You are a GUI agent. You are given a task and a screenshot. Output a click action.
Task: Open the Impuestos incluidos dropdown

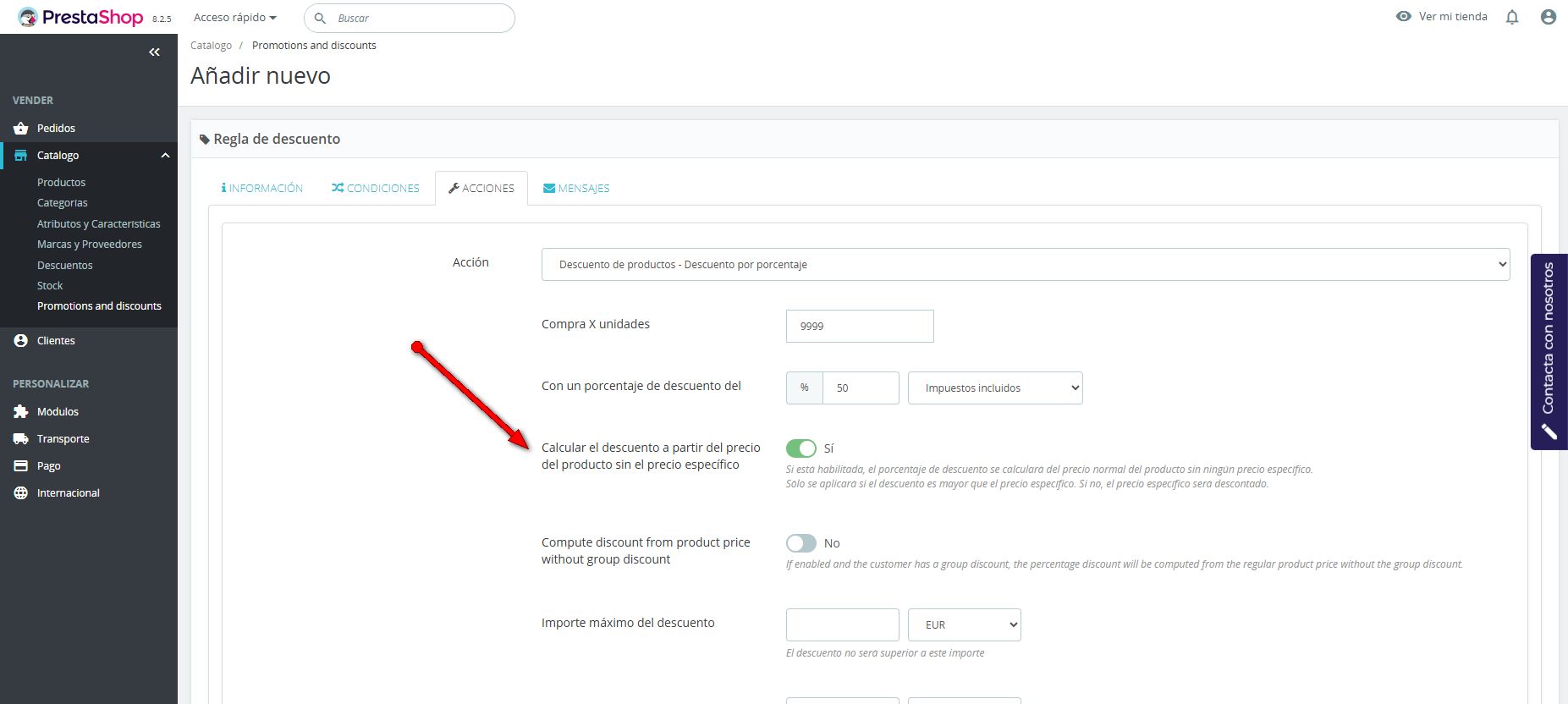click(x=994, y=388)
